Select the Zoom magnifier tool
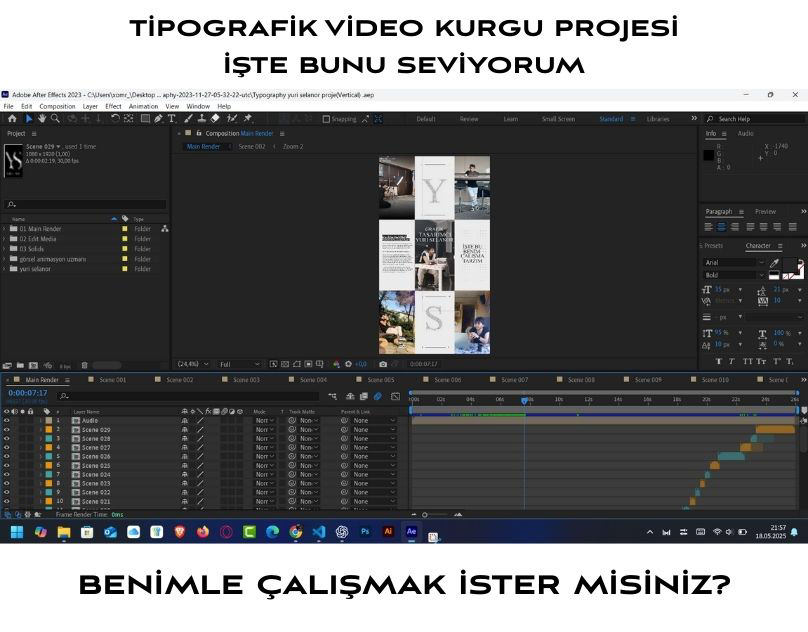Screen dimensions: 808x632 click(55, 119)
